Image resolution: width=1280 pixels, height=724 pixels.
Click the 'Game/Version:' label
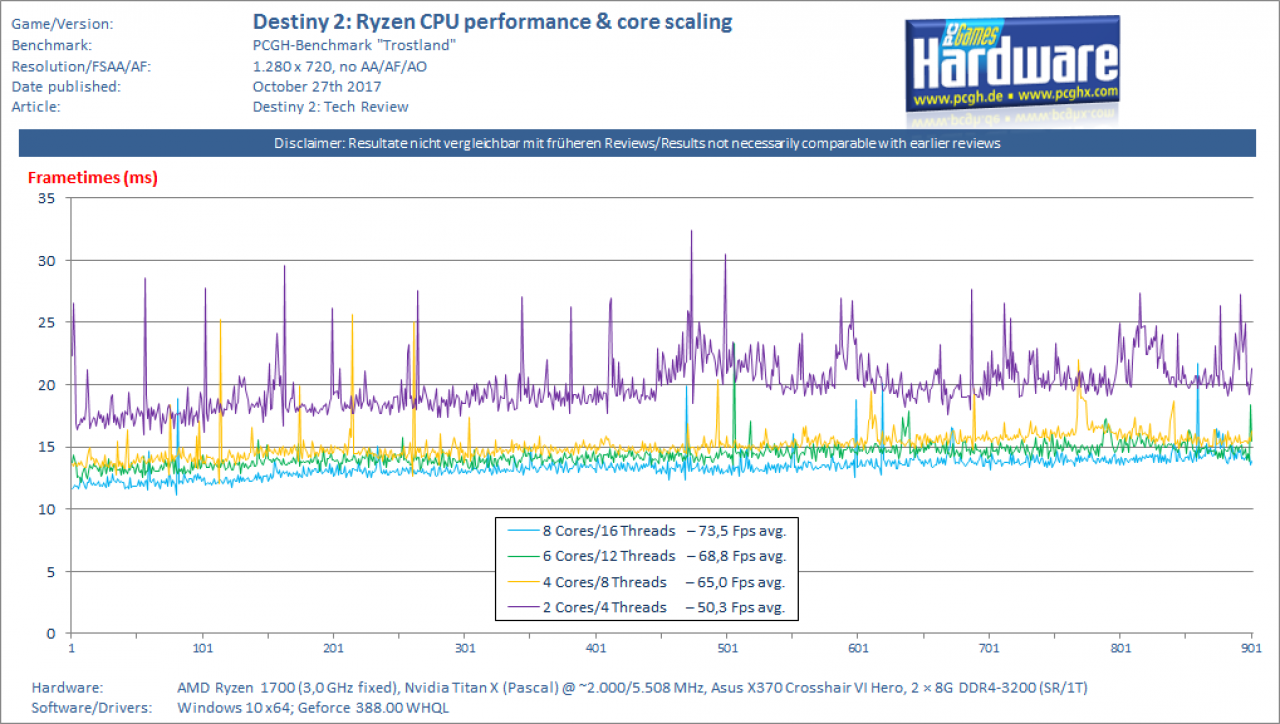coord(62,24)
